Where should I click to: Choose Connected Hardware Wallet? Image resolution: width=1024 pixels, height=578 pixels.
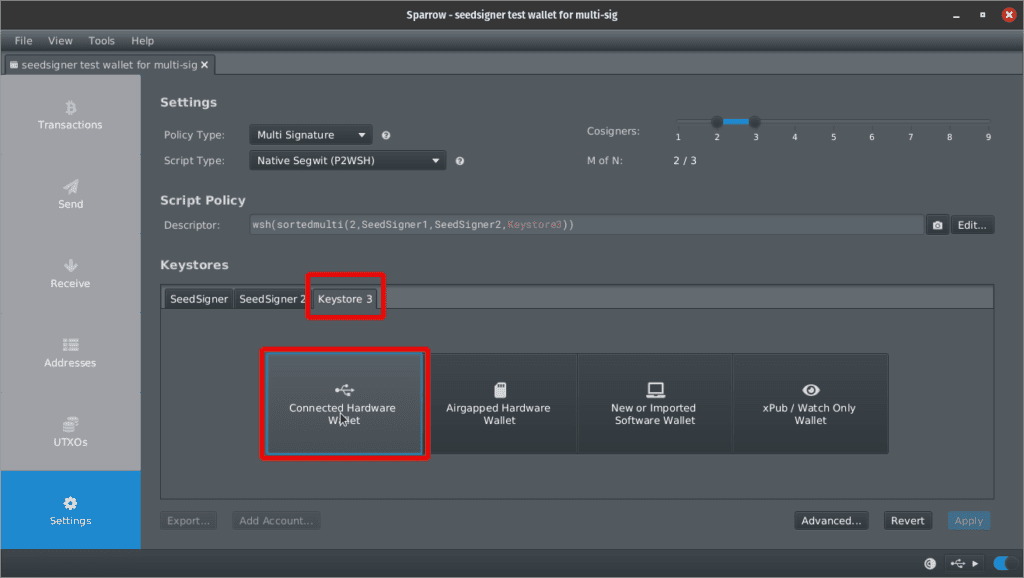(x=344, y=404)
